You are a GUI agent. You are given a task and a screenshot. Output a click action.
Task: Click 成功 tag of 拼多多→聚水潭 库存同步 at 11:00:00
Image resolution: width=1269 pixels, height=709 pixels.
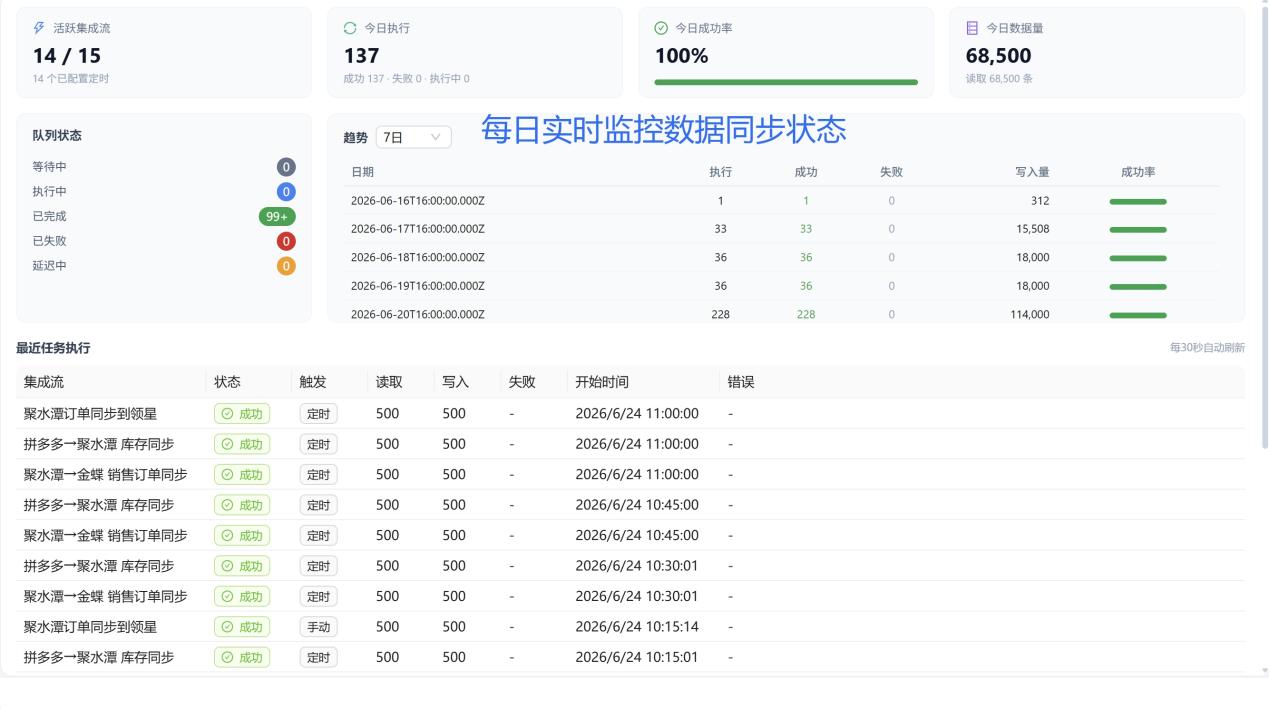242,444
